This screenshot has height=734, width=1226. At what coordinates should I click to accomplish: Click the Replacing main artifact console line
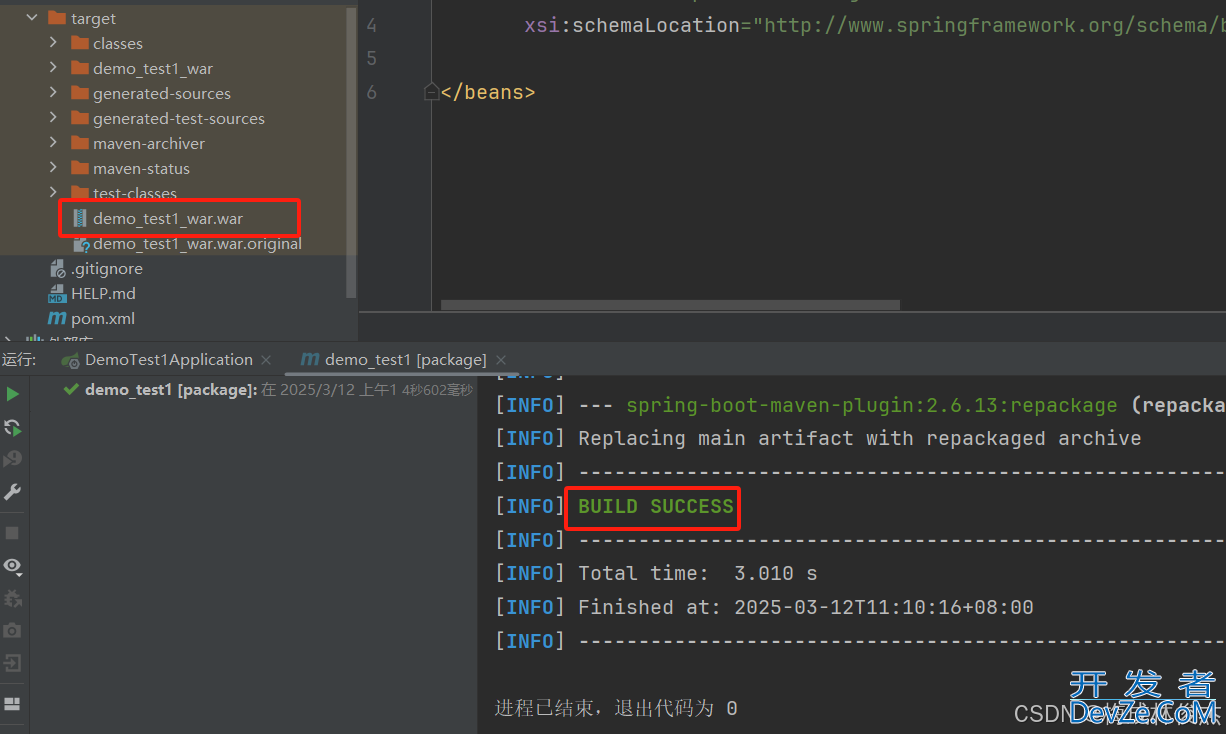(x=860, y=438)
